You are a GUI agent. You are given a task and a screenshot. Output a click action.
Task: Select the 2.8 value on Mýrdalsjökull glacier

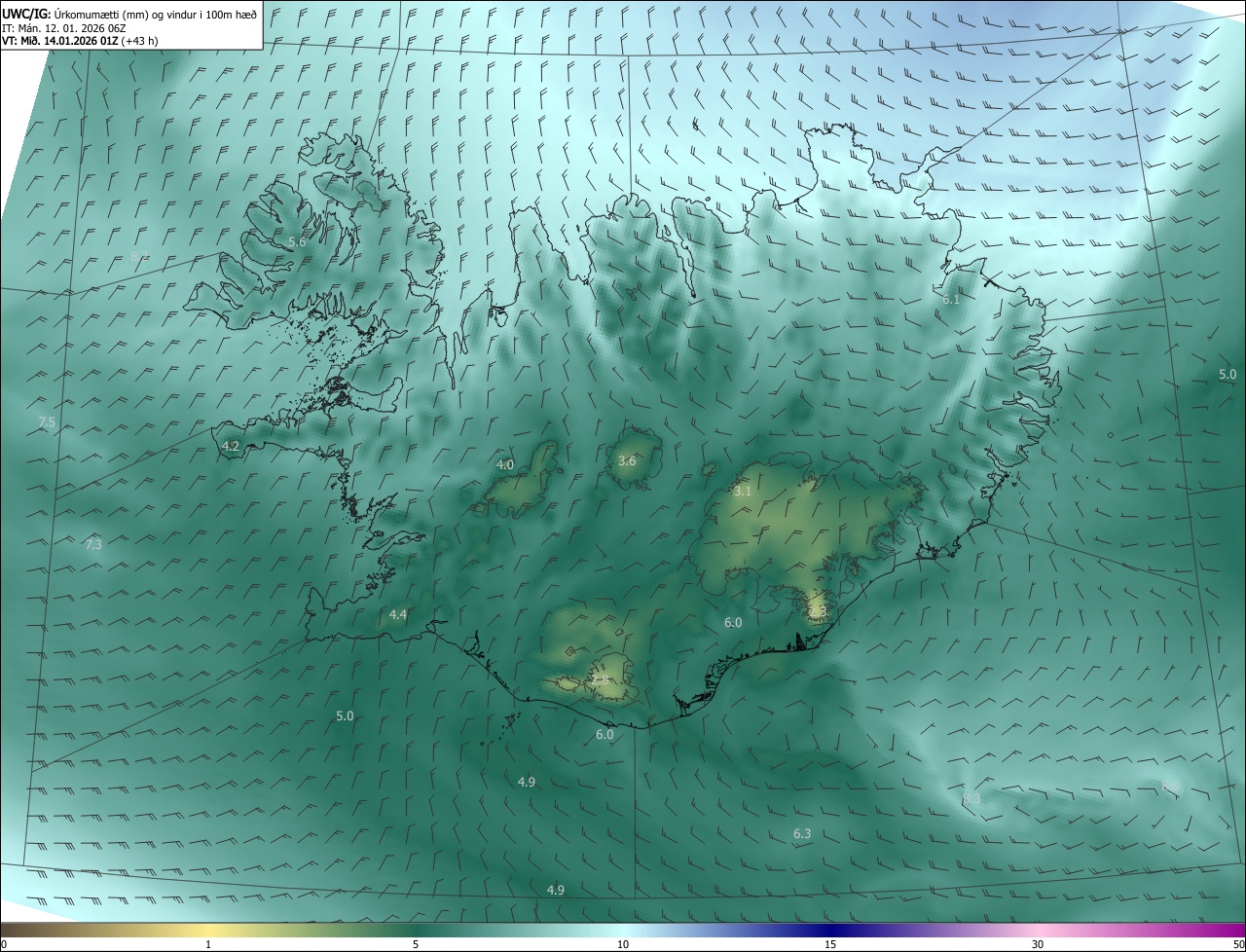click(600, 679)
